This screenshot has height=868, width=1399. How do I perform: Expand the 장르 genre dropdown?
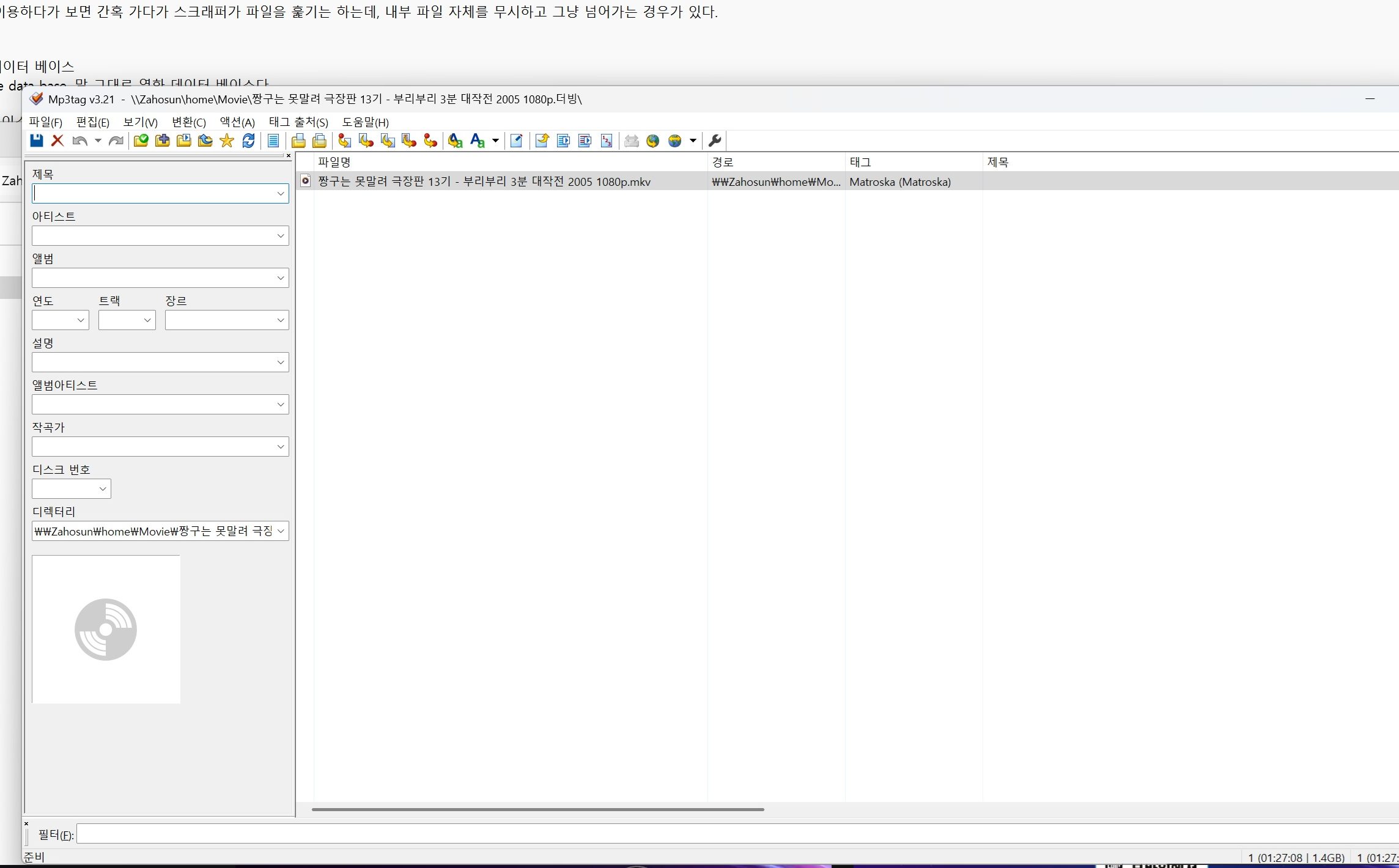pos(281,320)
